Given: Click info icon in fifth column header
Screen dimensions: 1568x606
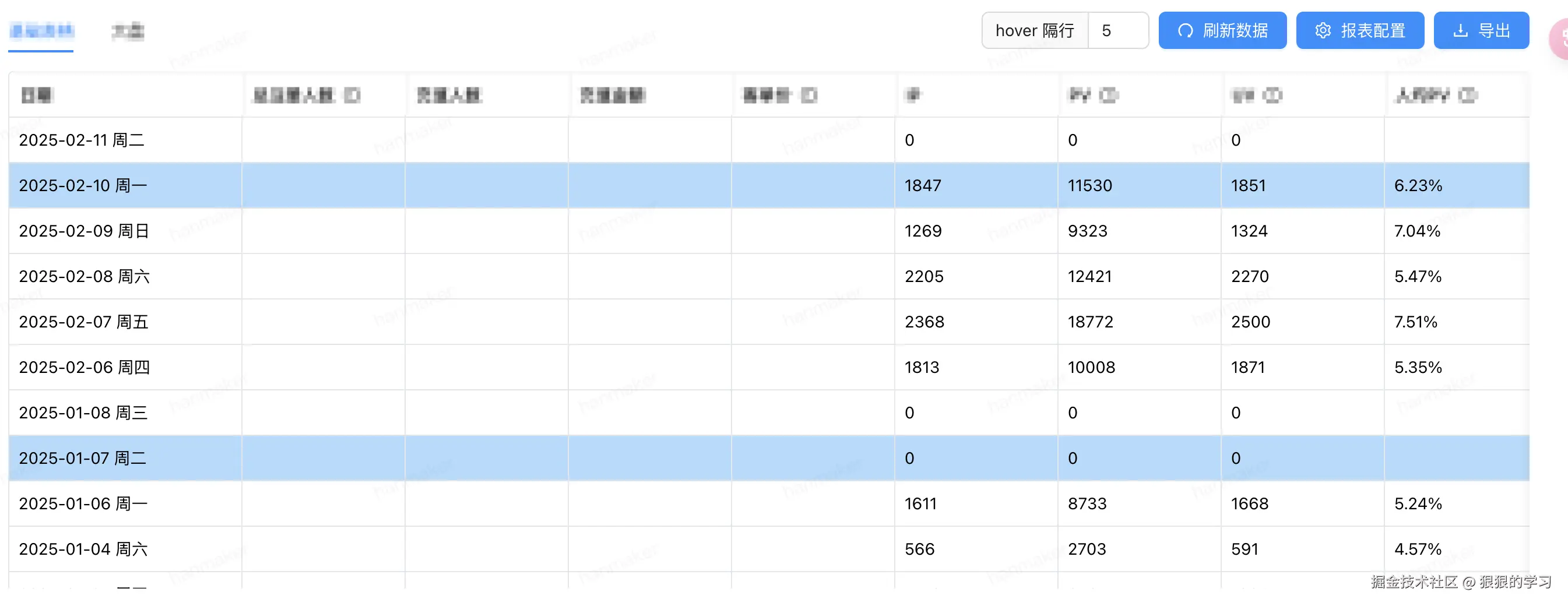Looking at the screenshot, I should coord(809,96).
